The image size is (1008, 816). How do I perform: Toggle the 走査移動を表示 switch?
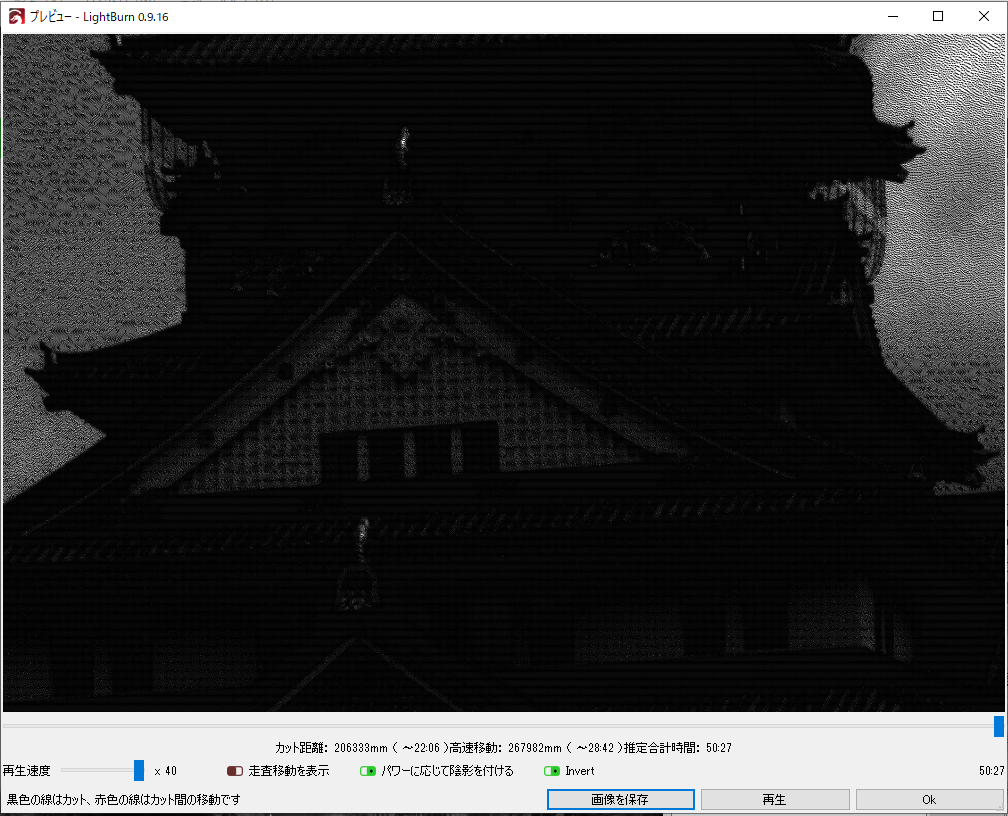pyautogui.click(x=235, y=771)
